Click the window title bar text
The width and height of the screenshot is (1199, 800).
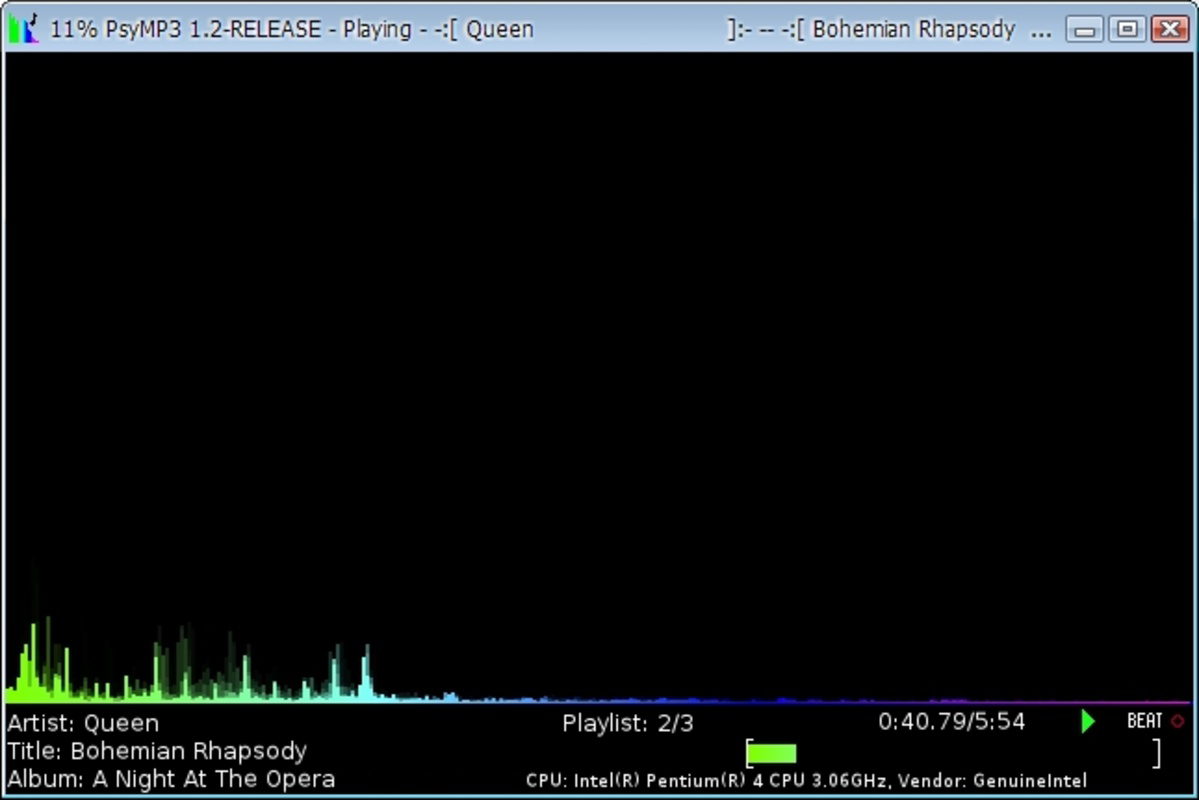[x=551, y=29]
